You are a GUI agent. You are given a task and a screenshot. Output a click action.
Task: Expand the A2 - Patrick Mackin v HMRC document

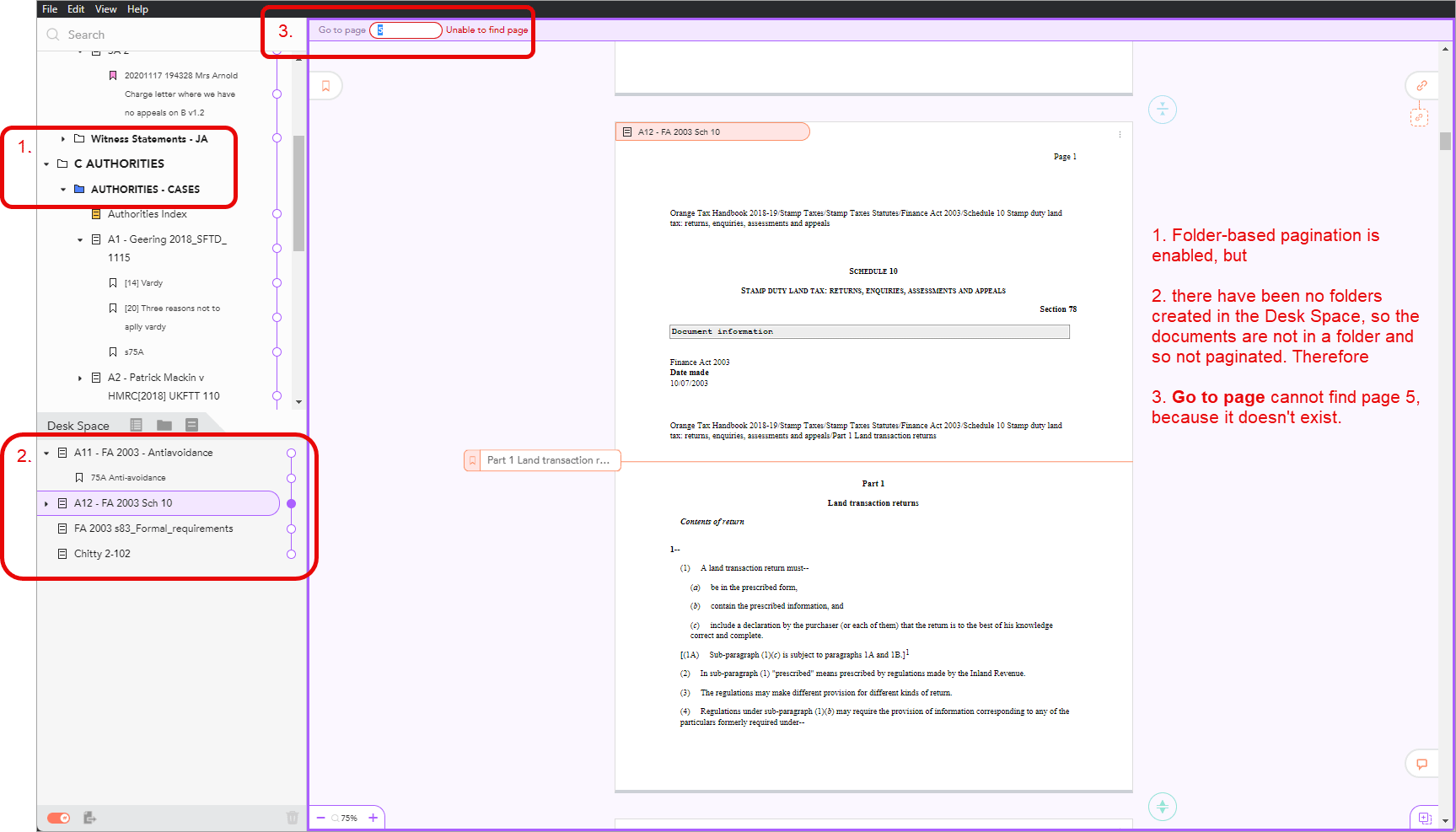click(80, 378)
